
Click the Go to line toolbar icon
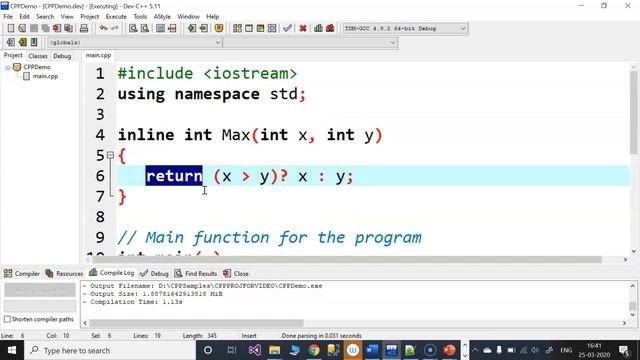click(172, 28)
